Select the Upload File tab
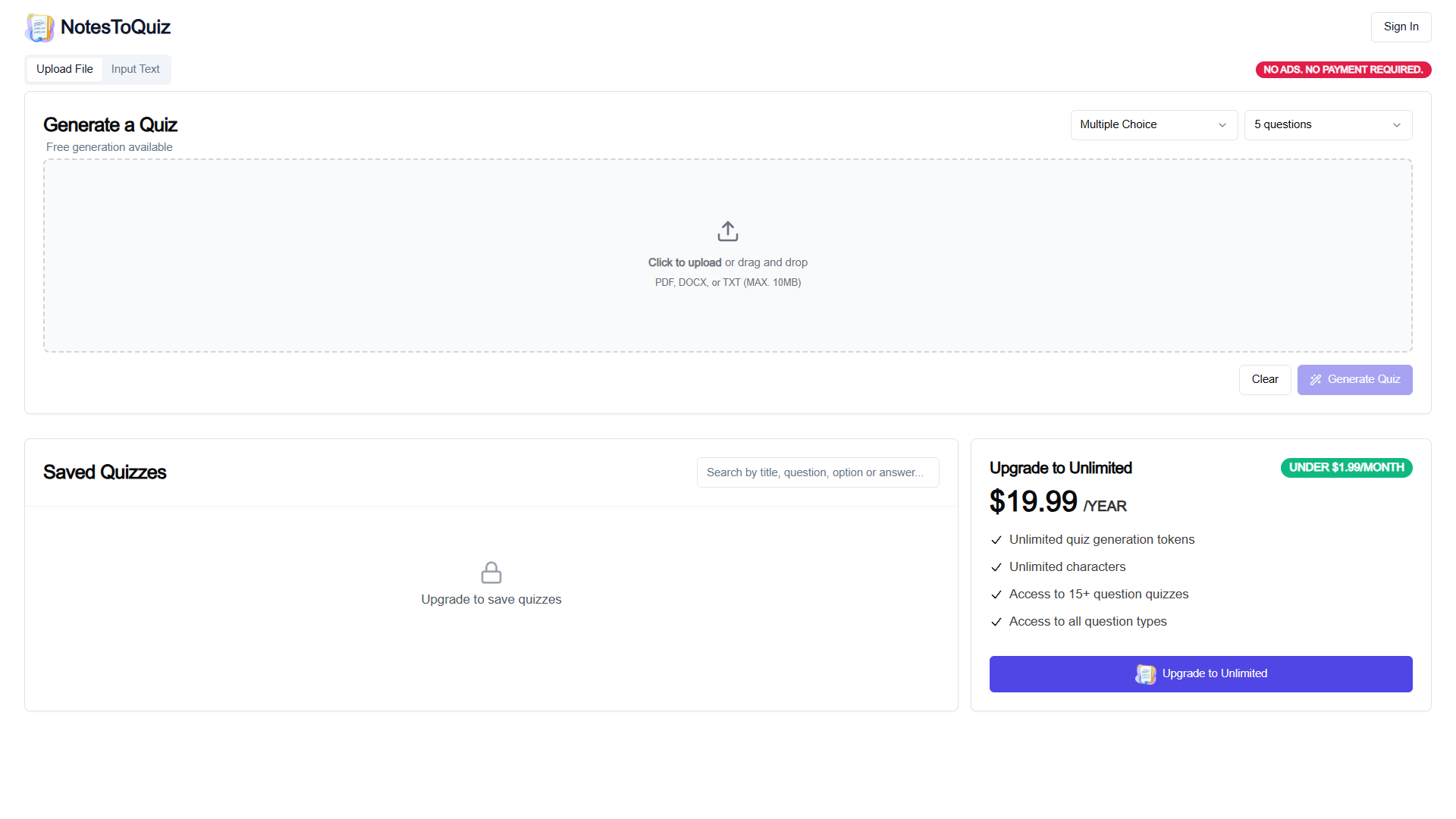The height and width of the screenshot is (819, 1456). pyautogui.click(x=64, y=69)
